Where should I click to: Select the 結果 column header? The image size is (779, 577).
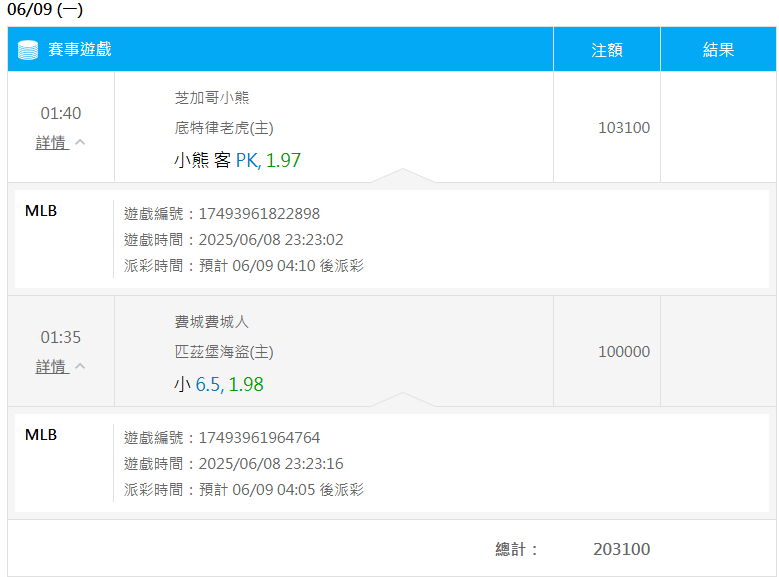(718, 50)
